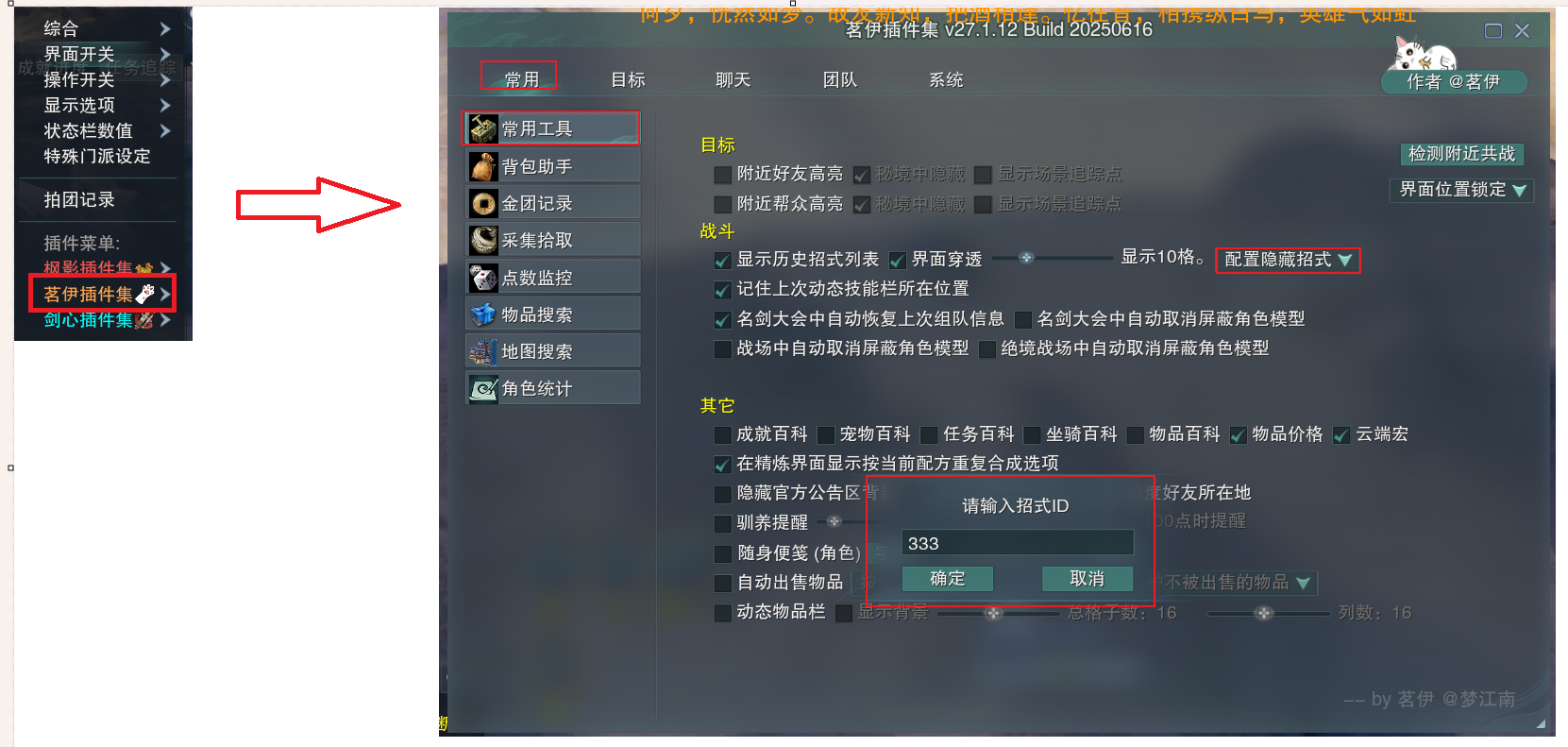Screen dimensions: 1568x747
Task: Adjust the 界面穿透 slider handle
Action: (x=1026, y=257)
